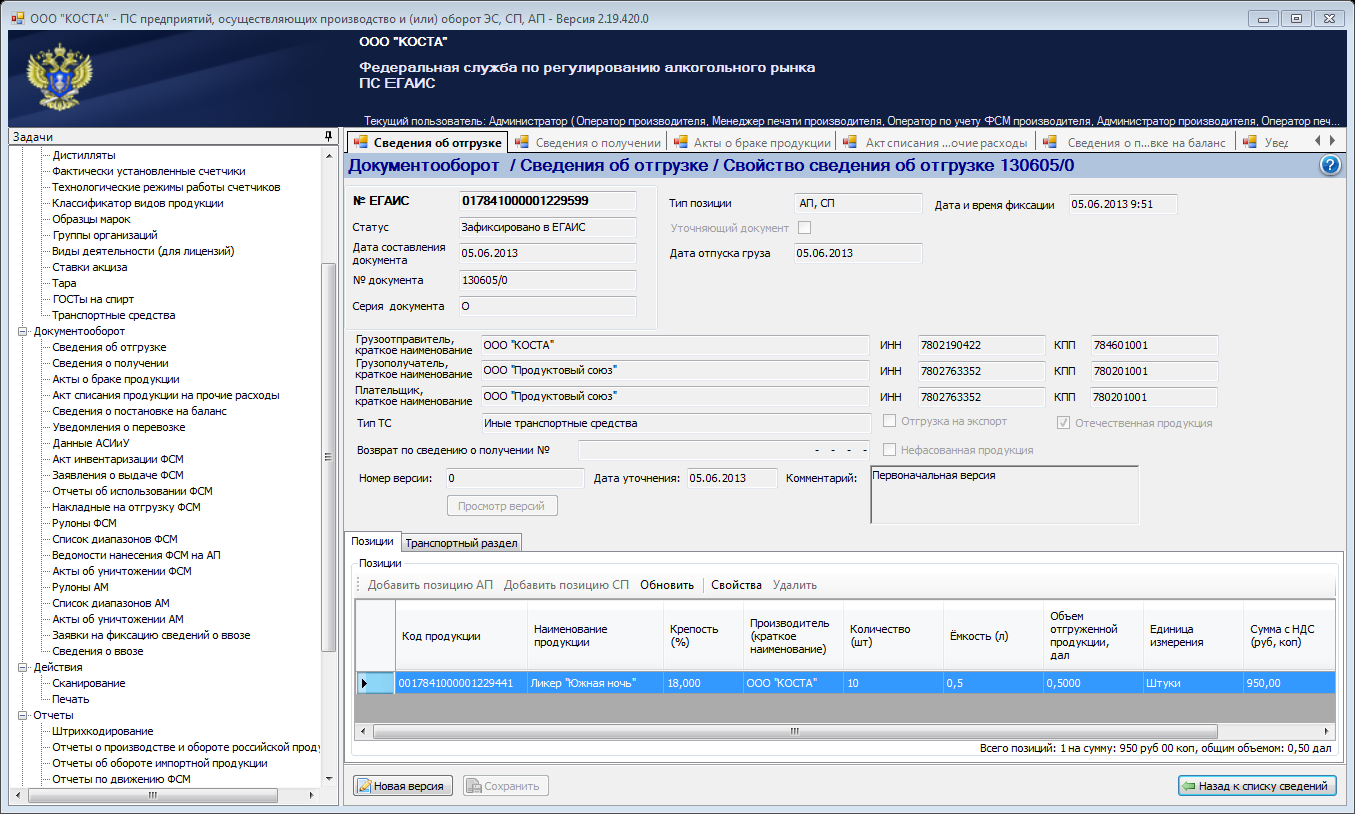Click the Сохранить button
1355x814 pixels.
[506, 786]
